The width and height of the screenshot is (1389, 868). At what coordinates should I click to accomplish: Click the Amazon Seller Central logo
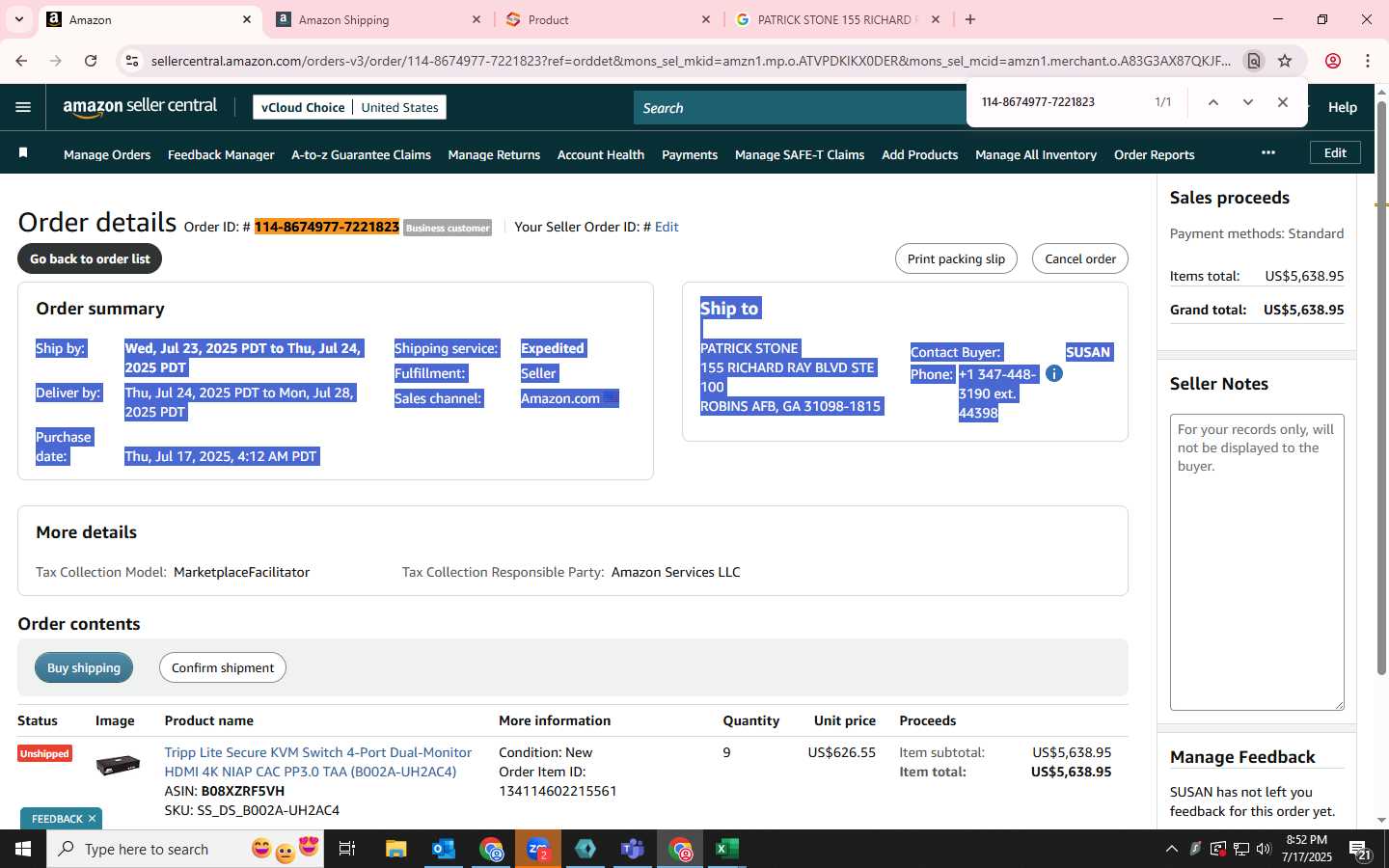[140, 107]
